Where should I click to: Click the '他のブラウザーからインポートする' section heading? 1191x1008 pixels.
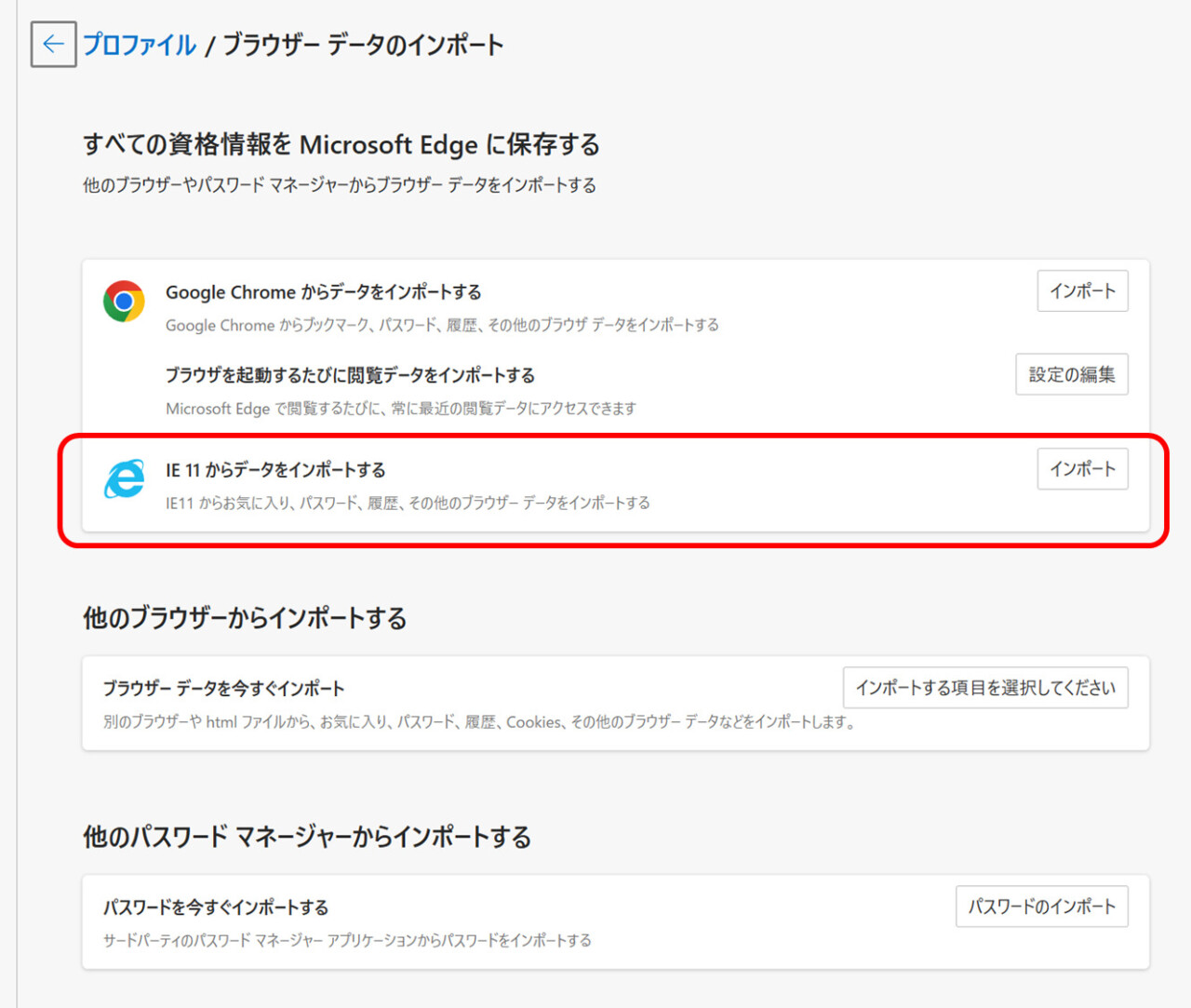tap(245, 618)
